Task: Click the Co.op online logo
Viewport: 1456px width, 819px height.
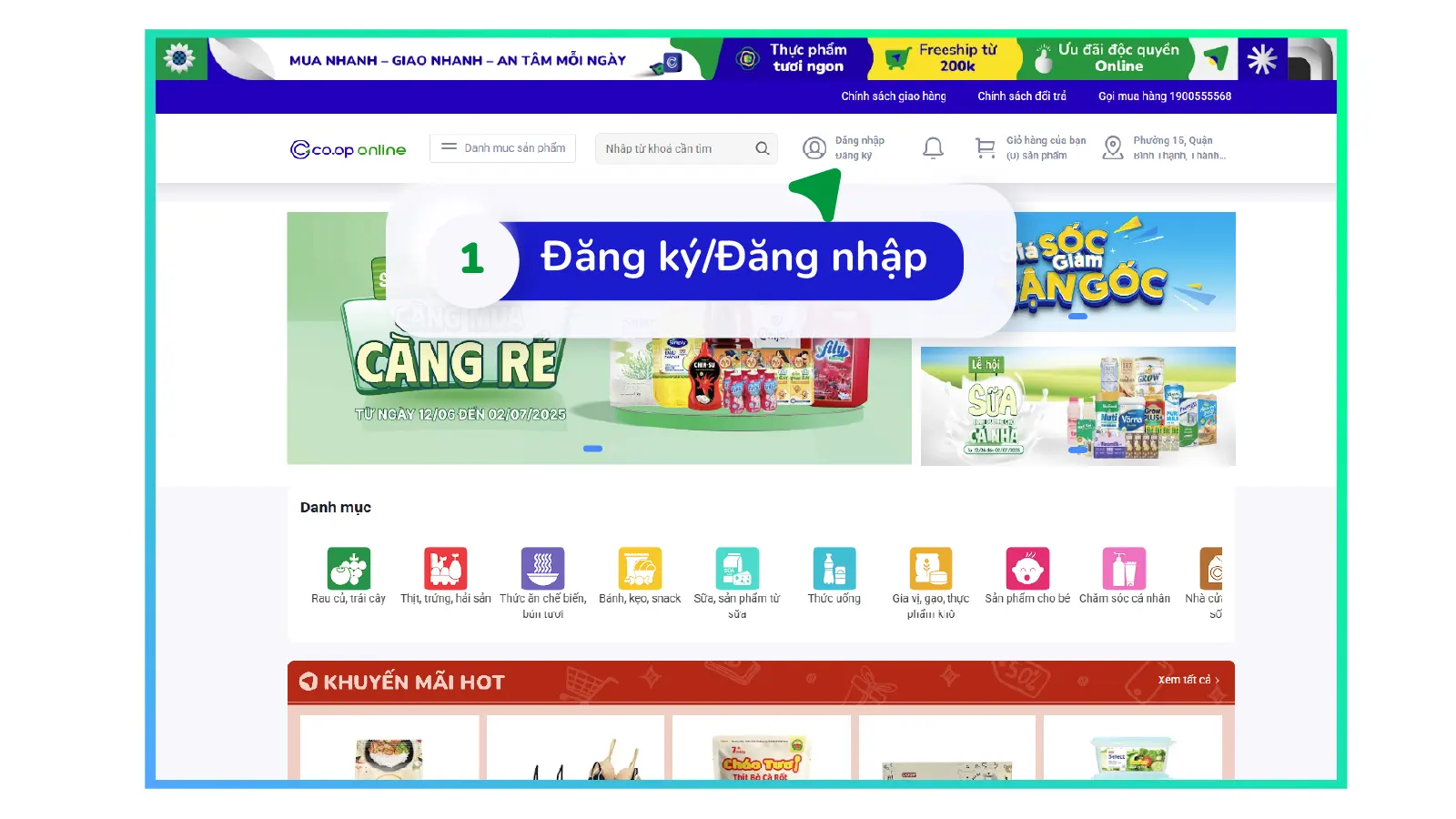Action: coord(348,148)
